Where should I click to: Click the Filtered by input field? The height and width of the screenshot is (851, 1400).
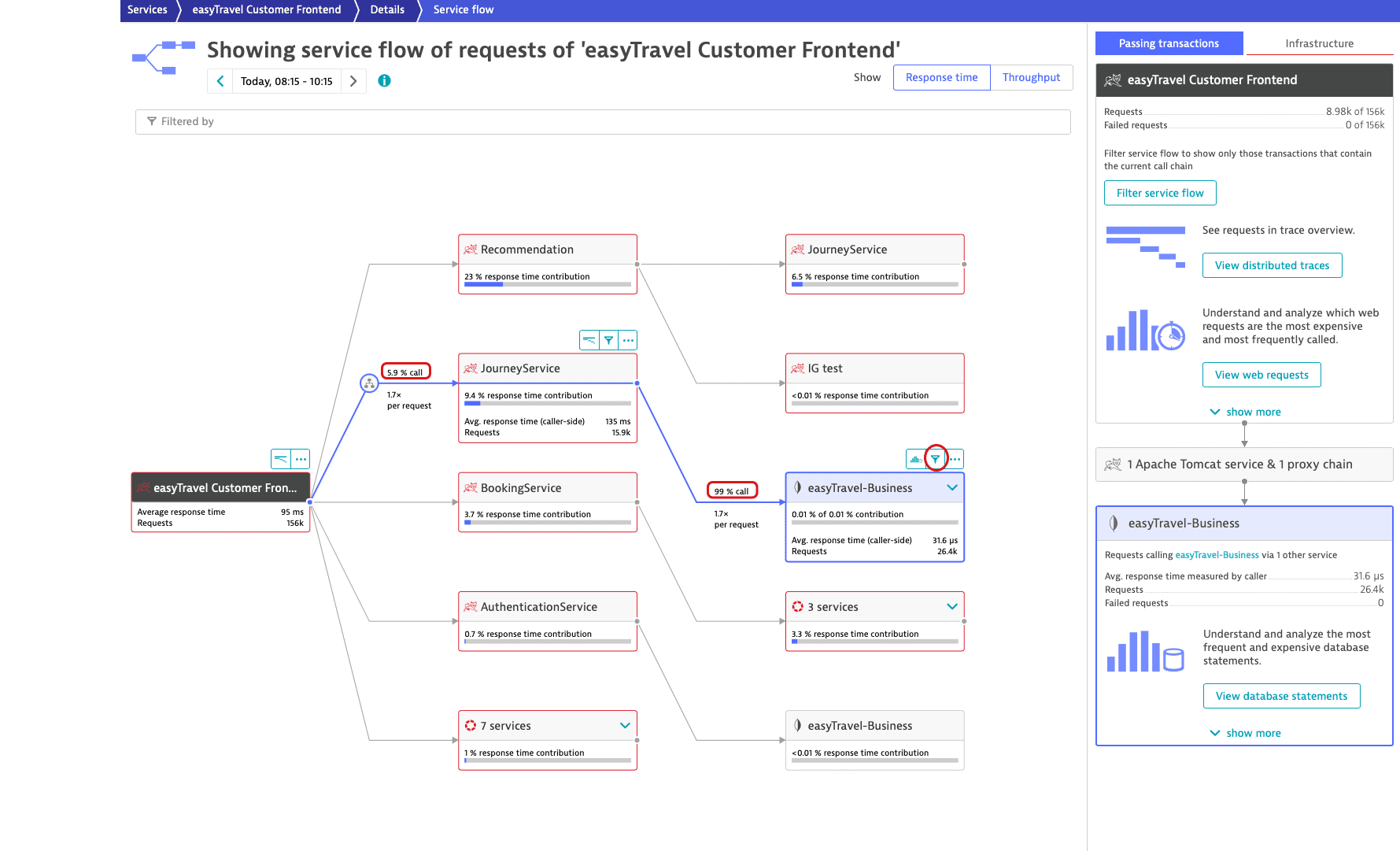pos(603,121)
